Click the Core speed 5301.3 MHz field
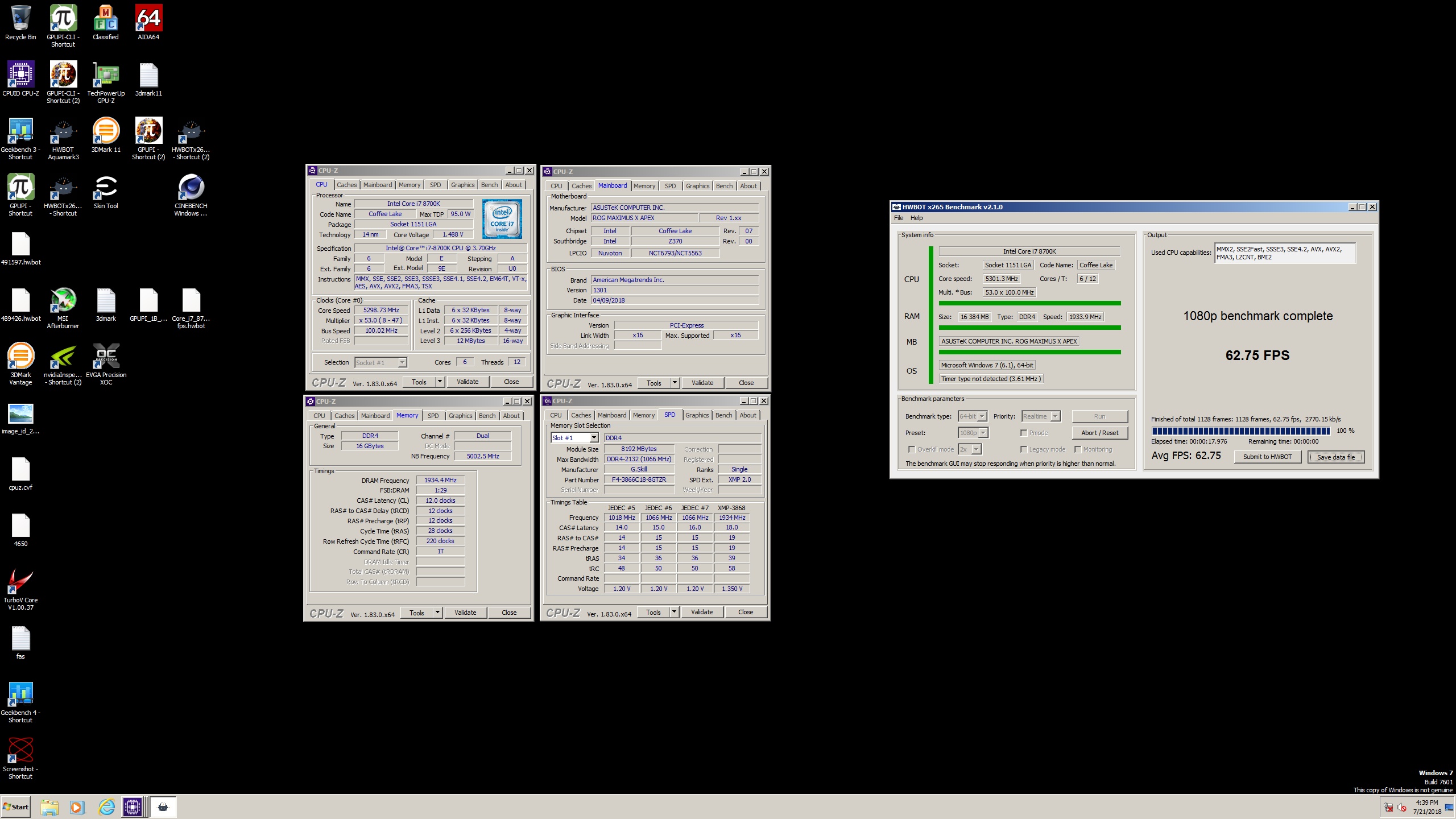Image resolution: width=1456 pixels, height=819 pixels. (x=1002, y=279)
